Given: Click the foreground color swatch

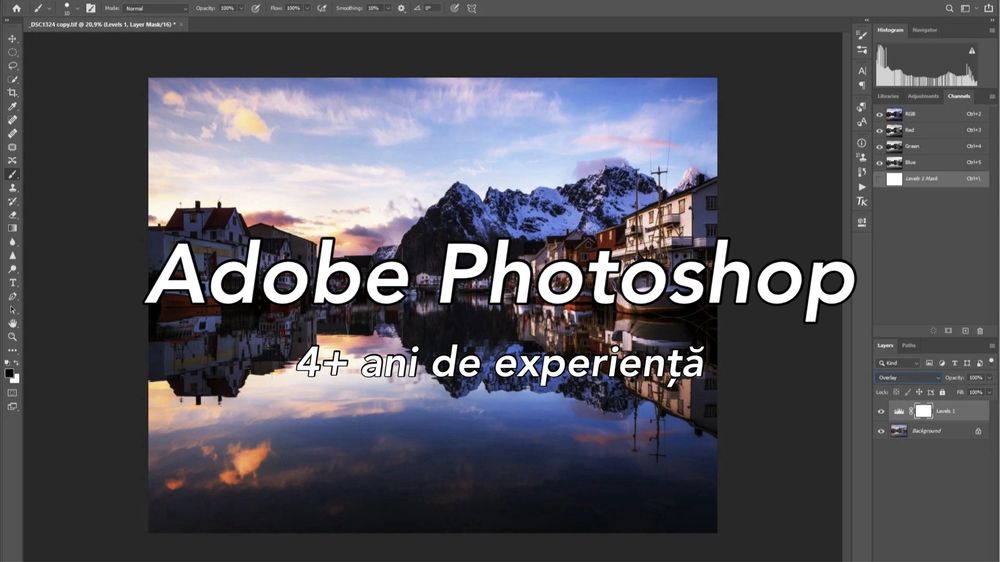Looking at the screenshot, I should pos(9,373).
